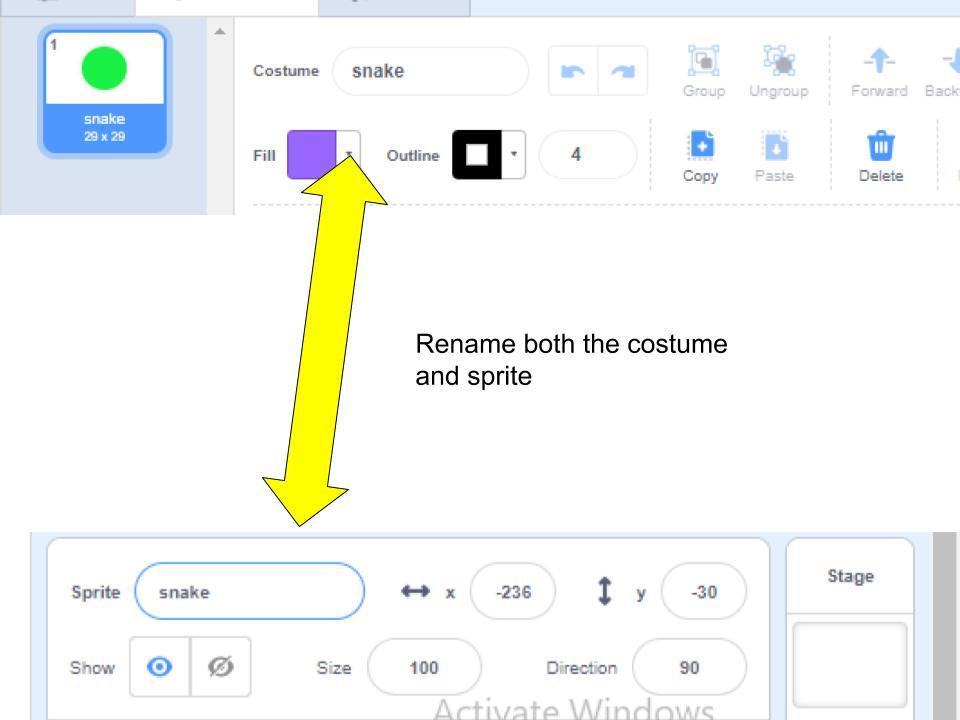Open the Direction field showing 90

tap(689, 667)
